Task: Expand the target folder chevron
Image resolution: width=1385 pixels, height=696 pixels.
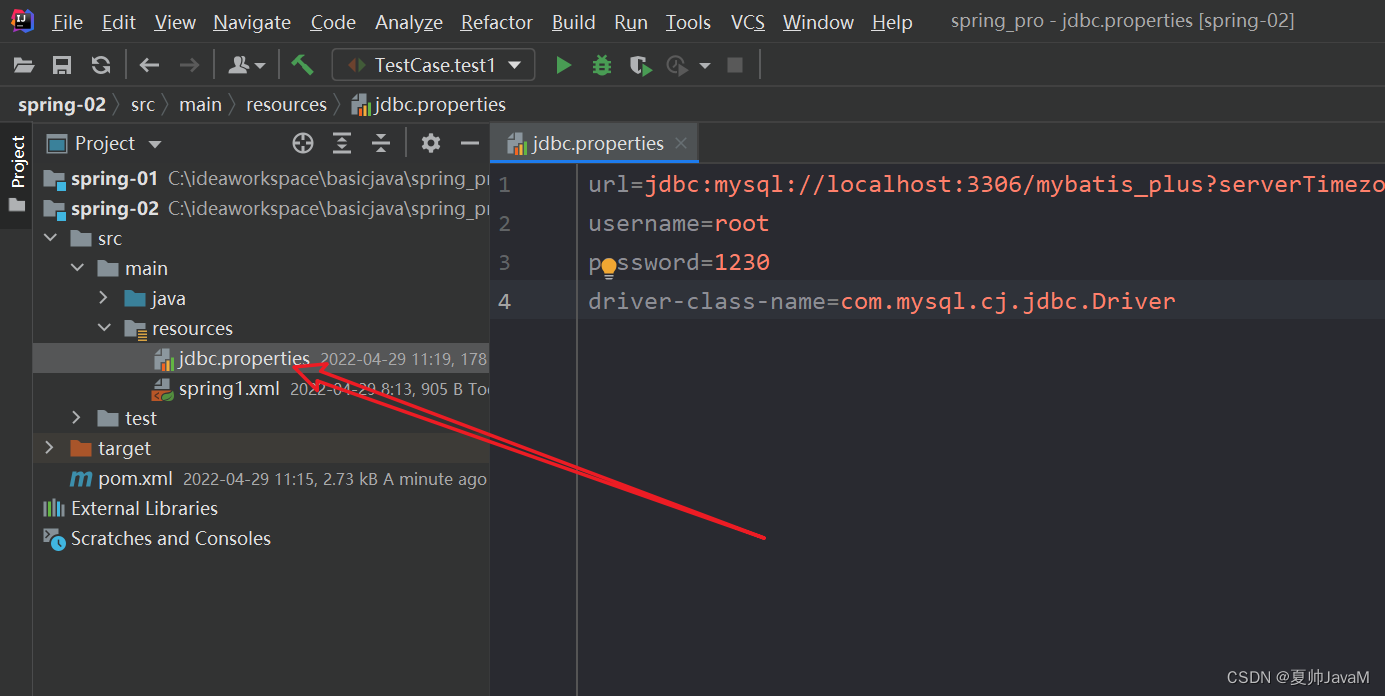Action: 50,449
